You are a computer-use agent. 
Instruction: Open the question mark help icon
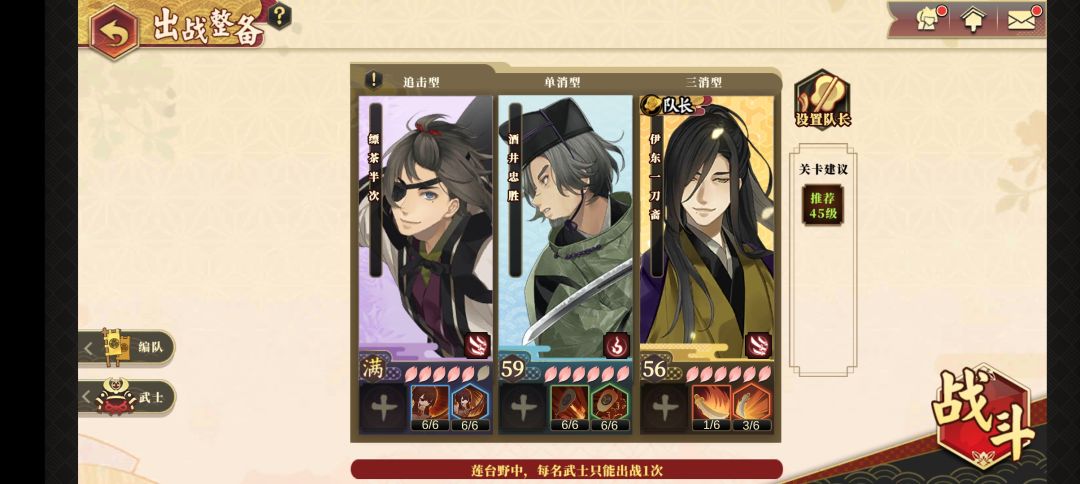click(x=278, y=16)
